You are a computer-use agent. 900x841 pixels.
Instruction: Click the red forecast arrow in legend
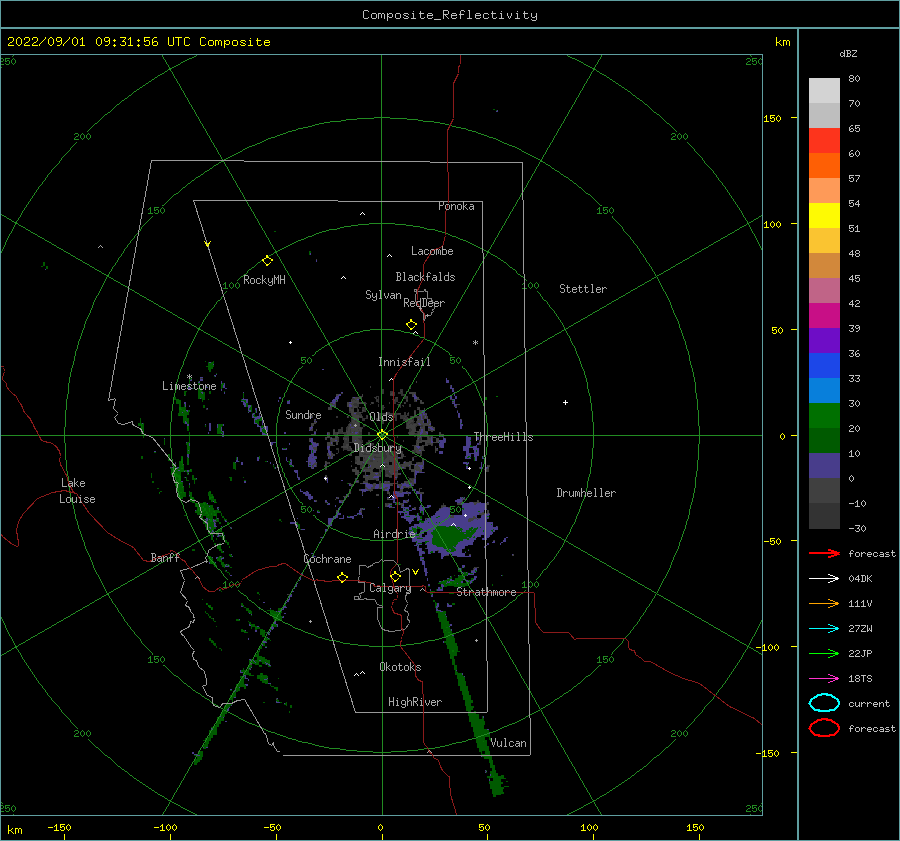(824, 553)
